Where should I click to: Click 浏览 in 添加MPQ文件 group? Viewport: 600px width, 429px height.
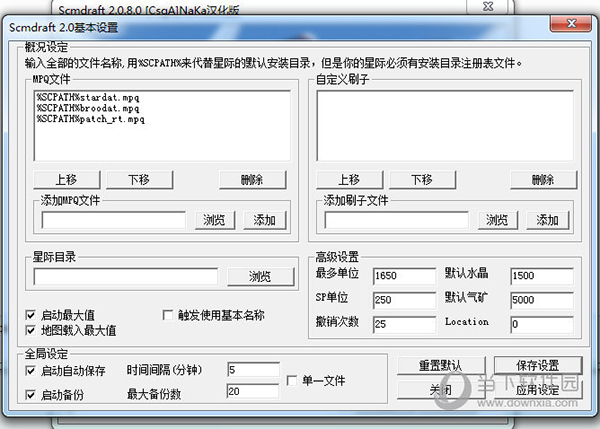[215, 220]
